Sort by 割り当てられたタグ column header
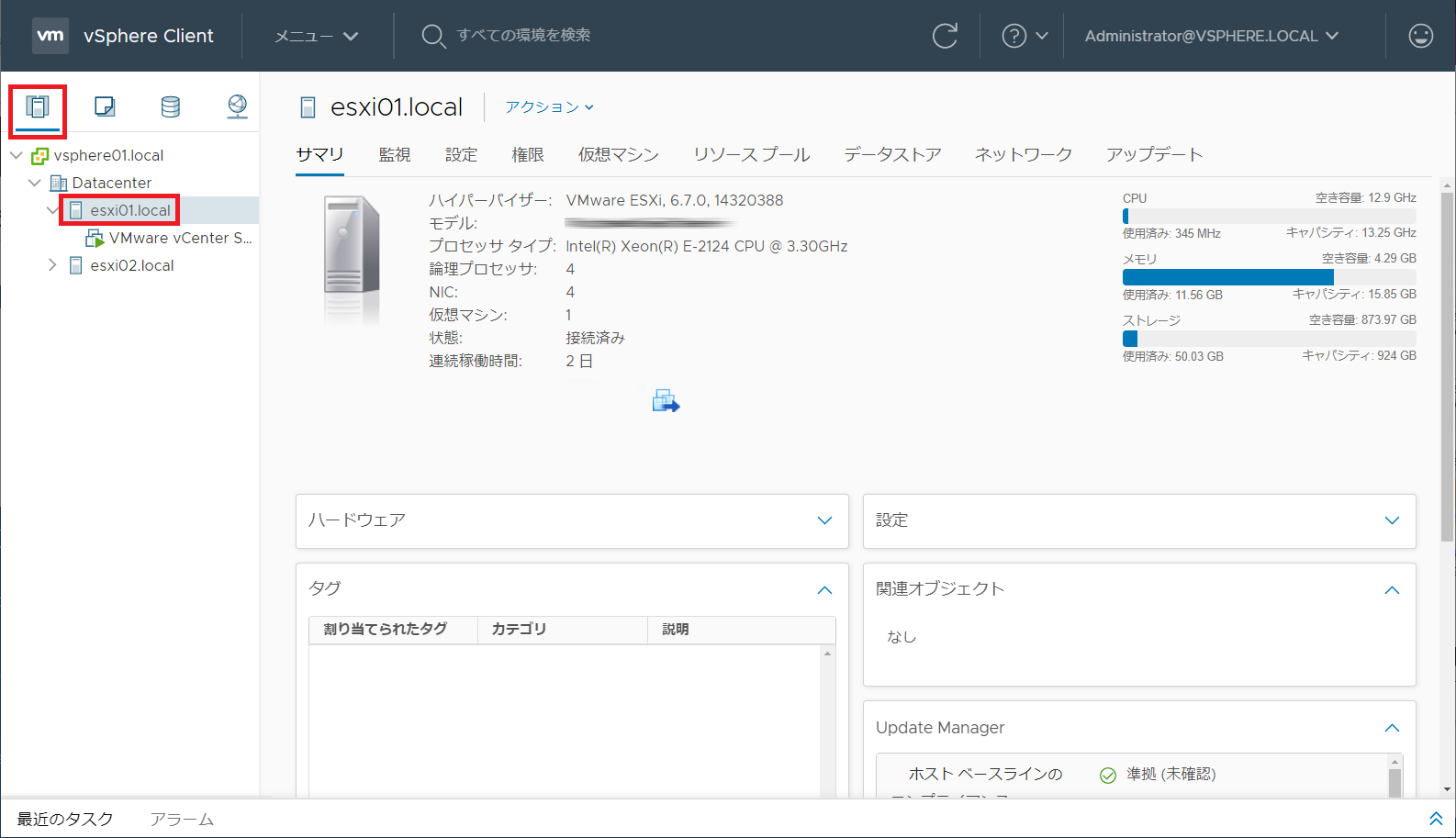1456x838 pixels. [x=393, y=630]
